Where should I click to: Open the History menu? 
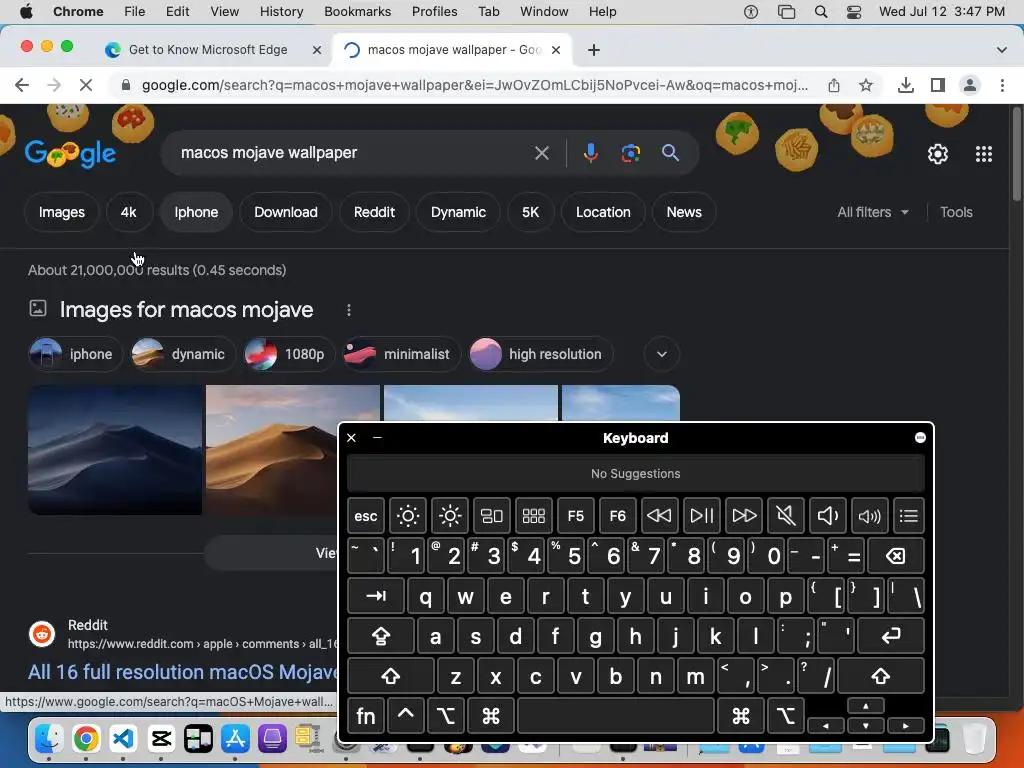(281, 12)
